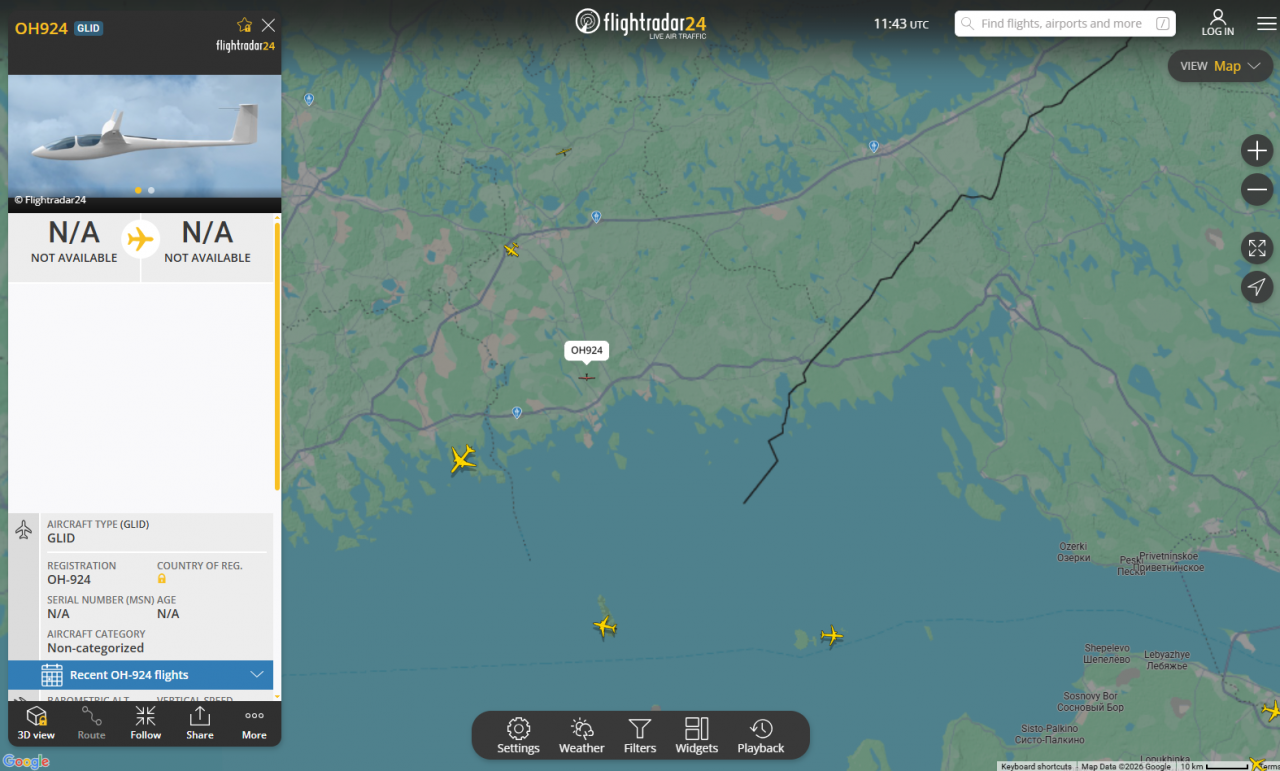Toggle the favorite star for OH924
This screenshot has width=1280, height=771.
pyautogui.click(x=244, y=25)
